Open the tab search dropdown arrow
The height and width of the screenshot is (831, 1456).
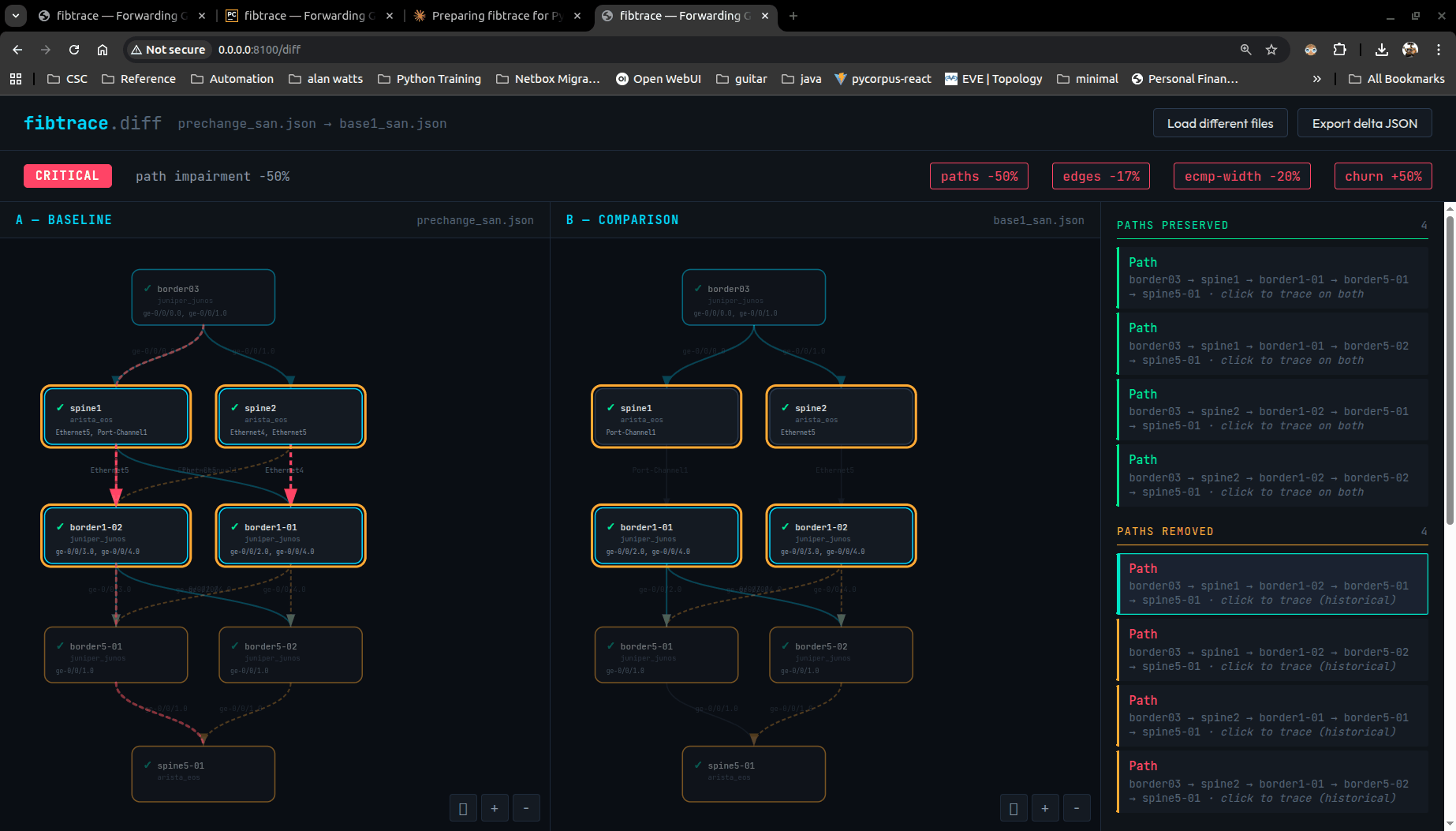click(14, 15)
